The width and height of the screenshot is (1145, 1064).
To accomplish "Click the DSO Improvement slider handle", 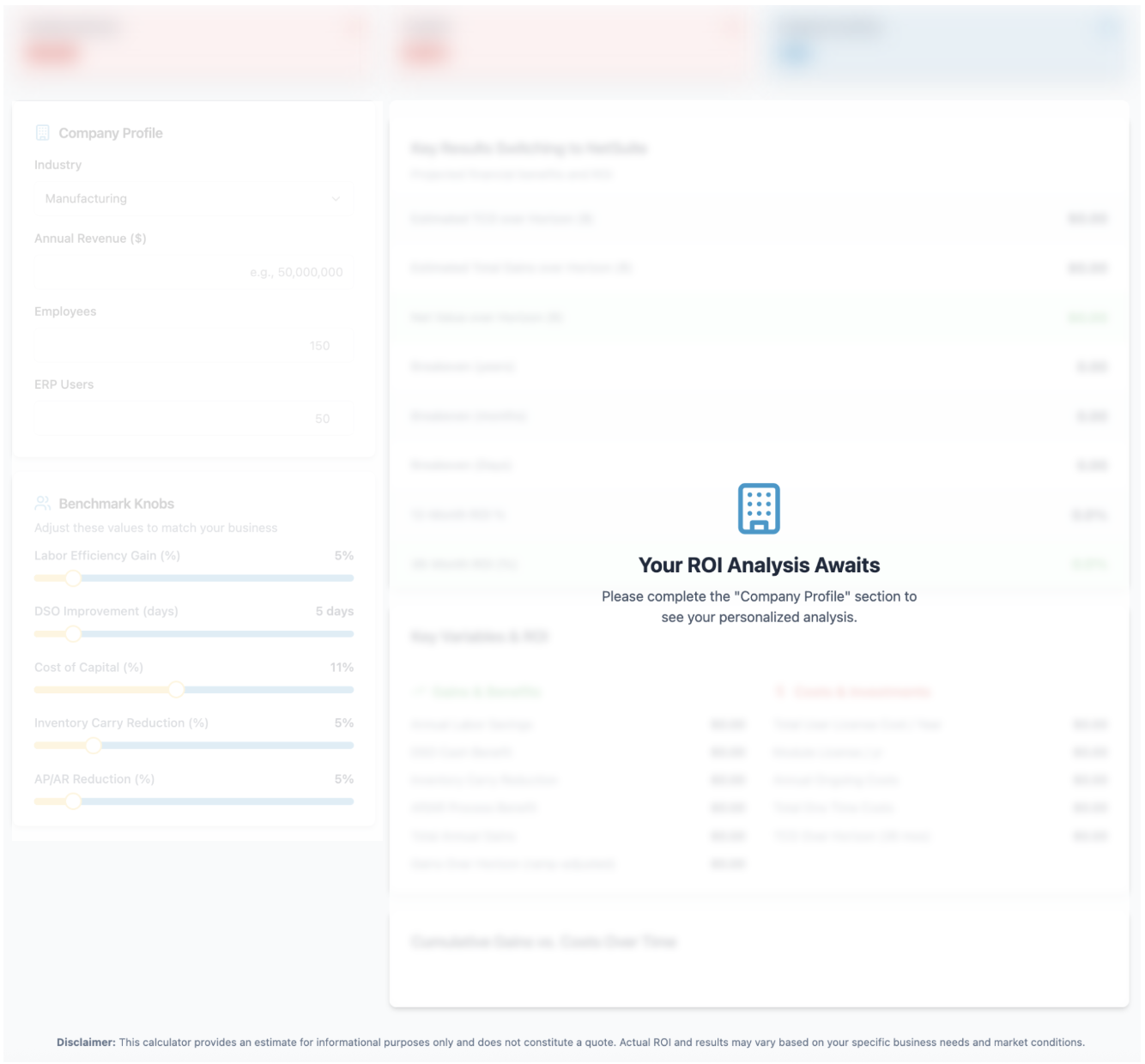I will coord(74,634).
